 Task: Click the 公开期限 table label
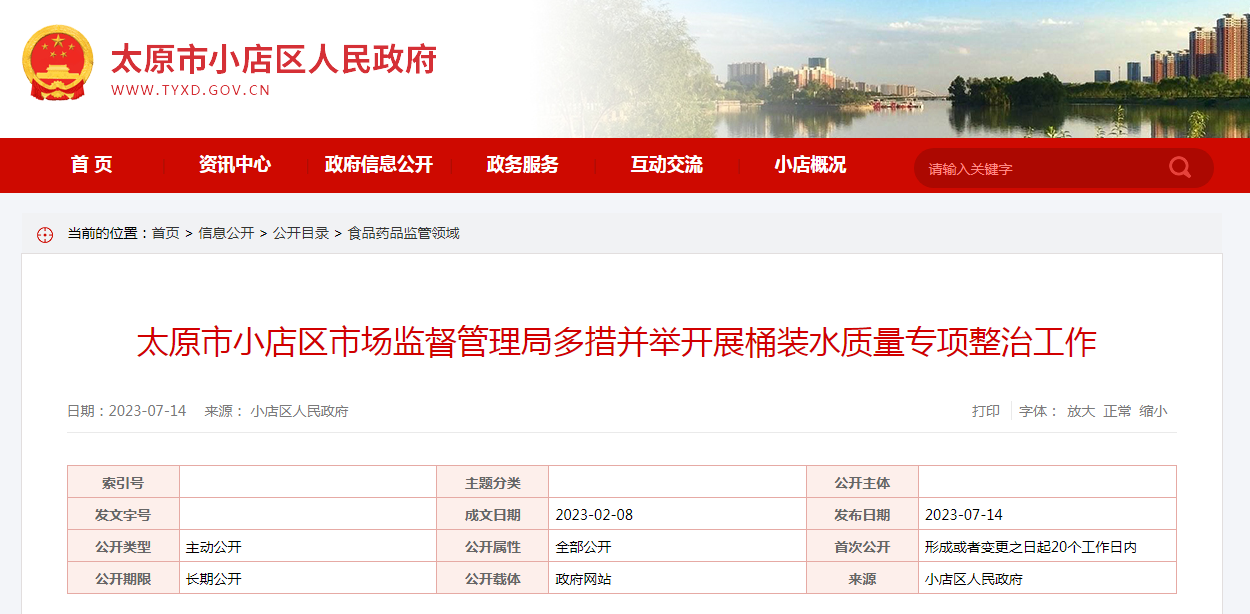(123, 579)
